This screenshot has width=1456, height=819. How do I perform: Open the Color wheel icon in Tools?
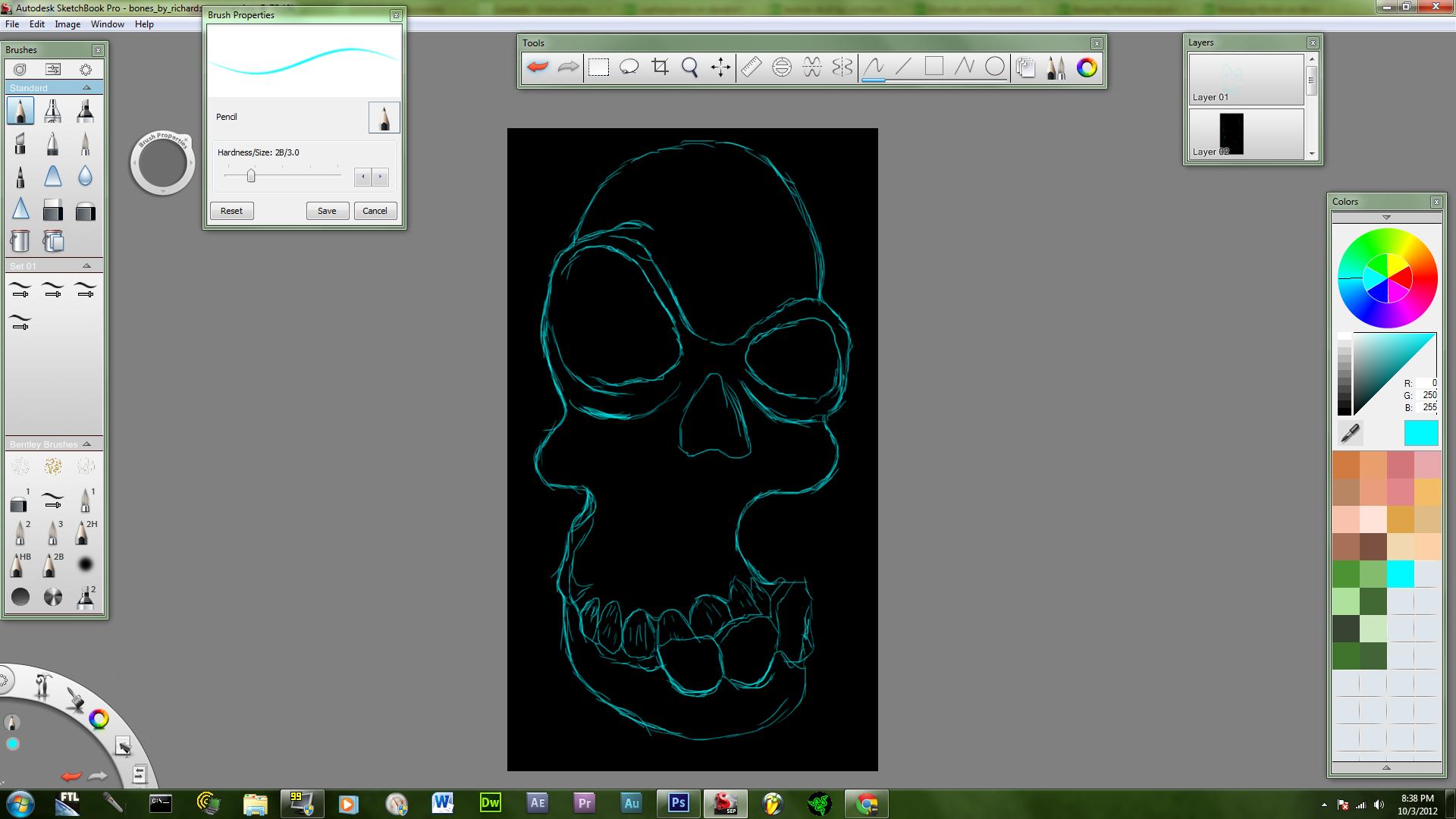pos(1087,67)
